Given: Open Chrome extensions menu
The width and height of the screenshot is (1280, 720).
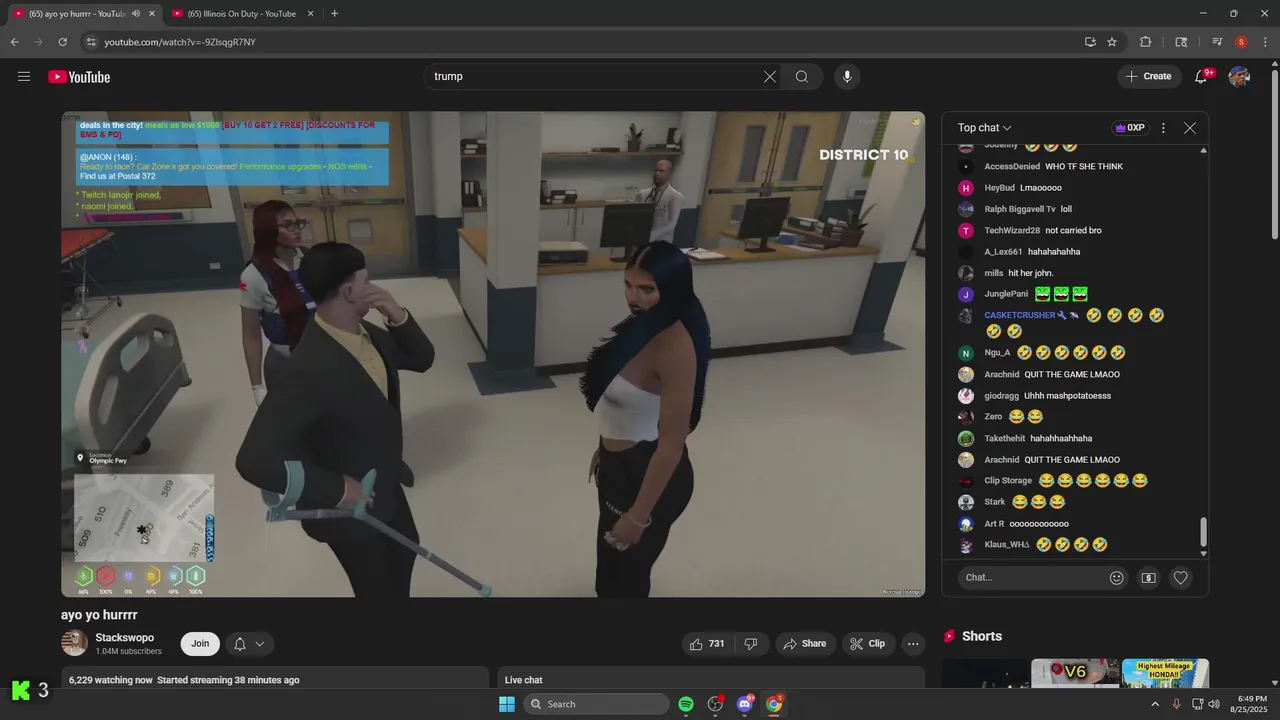Looking at the screenshot, I should coord(1146,42).
